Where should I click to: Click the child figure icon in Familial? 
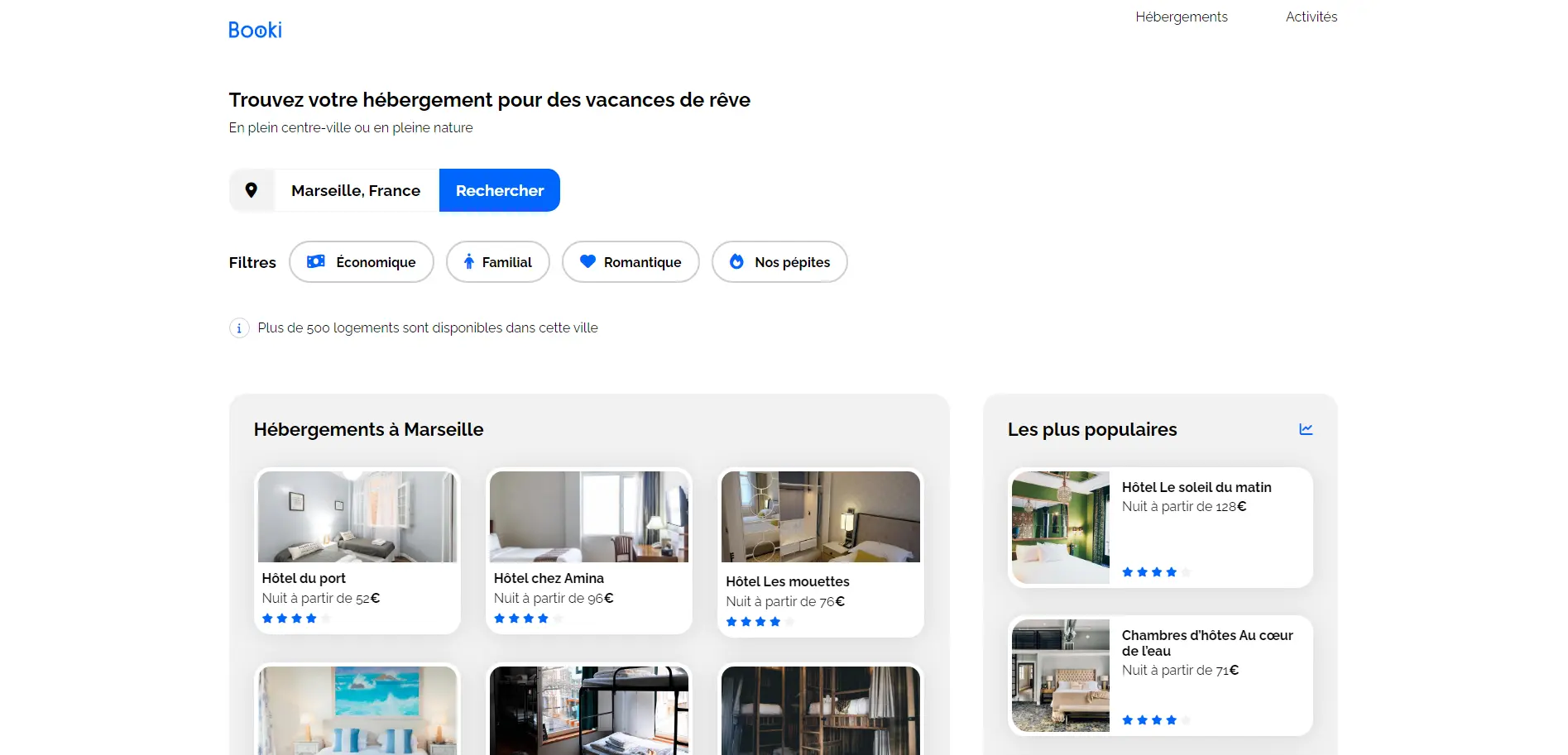(x=469, y=261)
